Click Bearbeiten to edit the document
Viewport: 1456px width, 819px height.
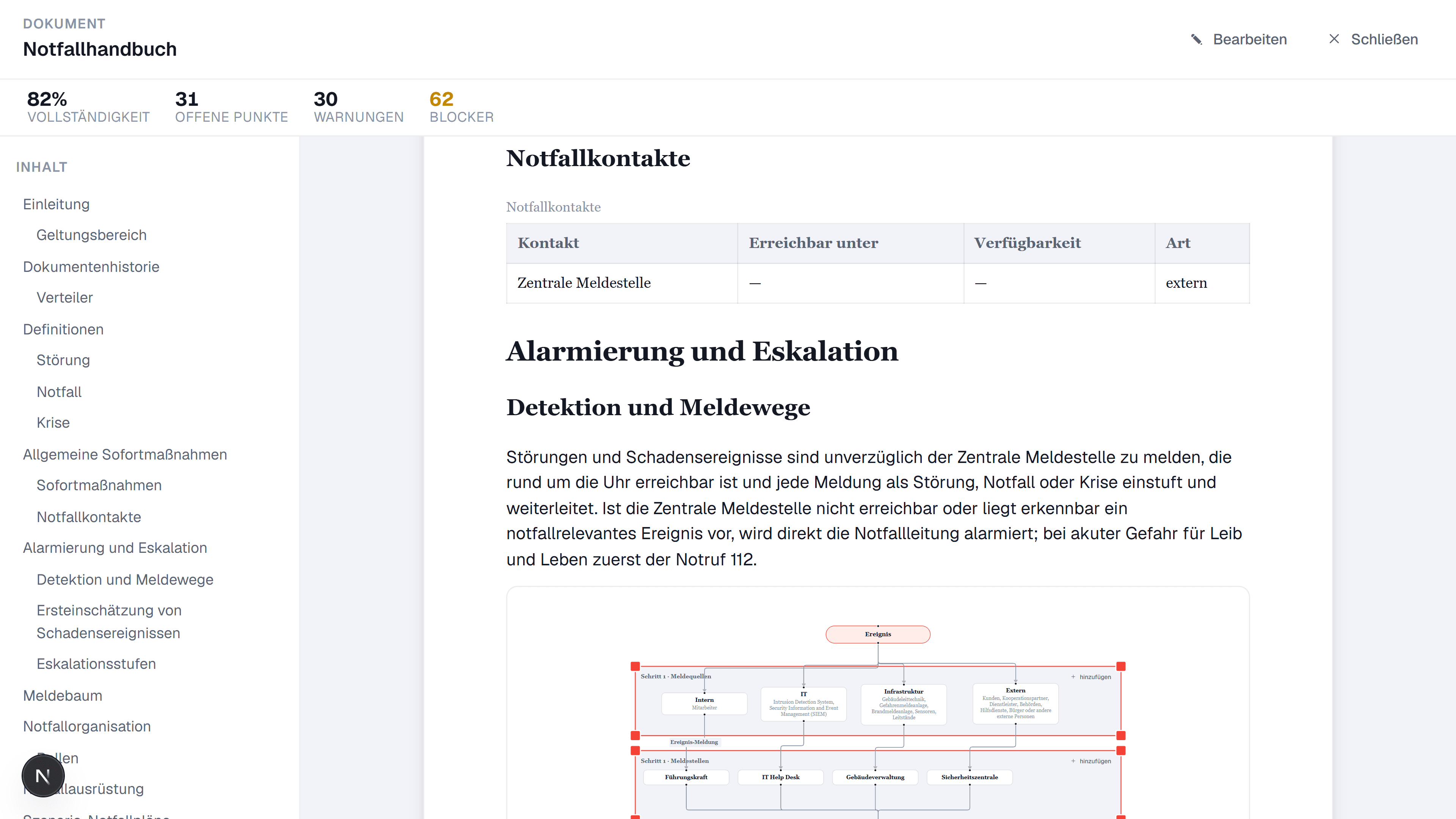[x=1239, y=39]
